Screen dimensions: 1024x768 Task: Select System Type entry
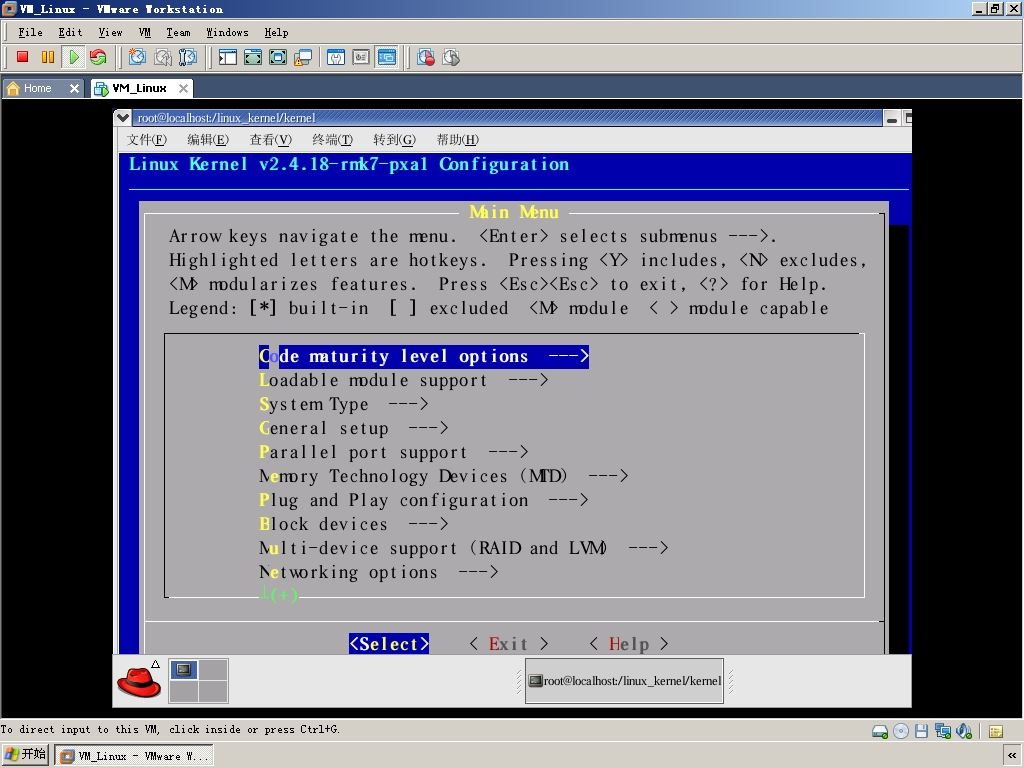tap(344, 405)
